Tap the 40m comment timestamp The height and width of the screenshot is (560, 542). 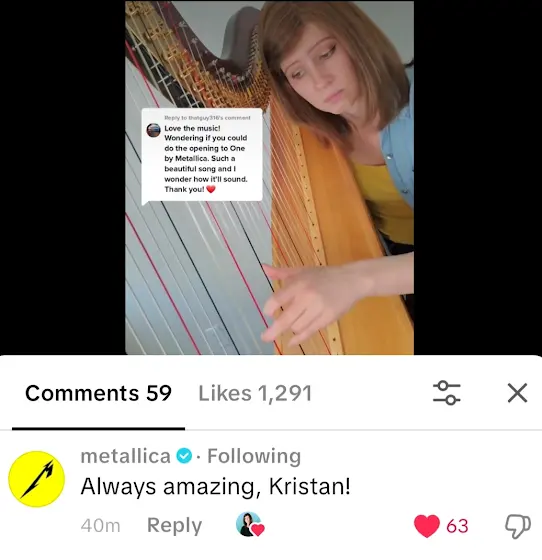100,526
